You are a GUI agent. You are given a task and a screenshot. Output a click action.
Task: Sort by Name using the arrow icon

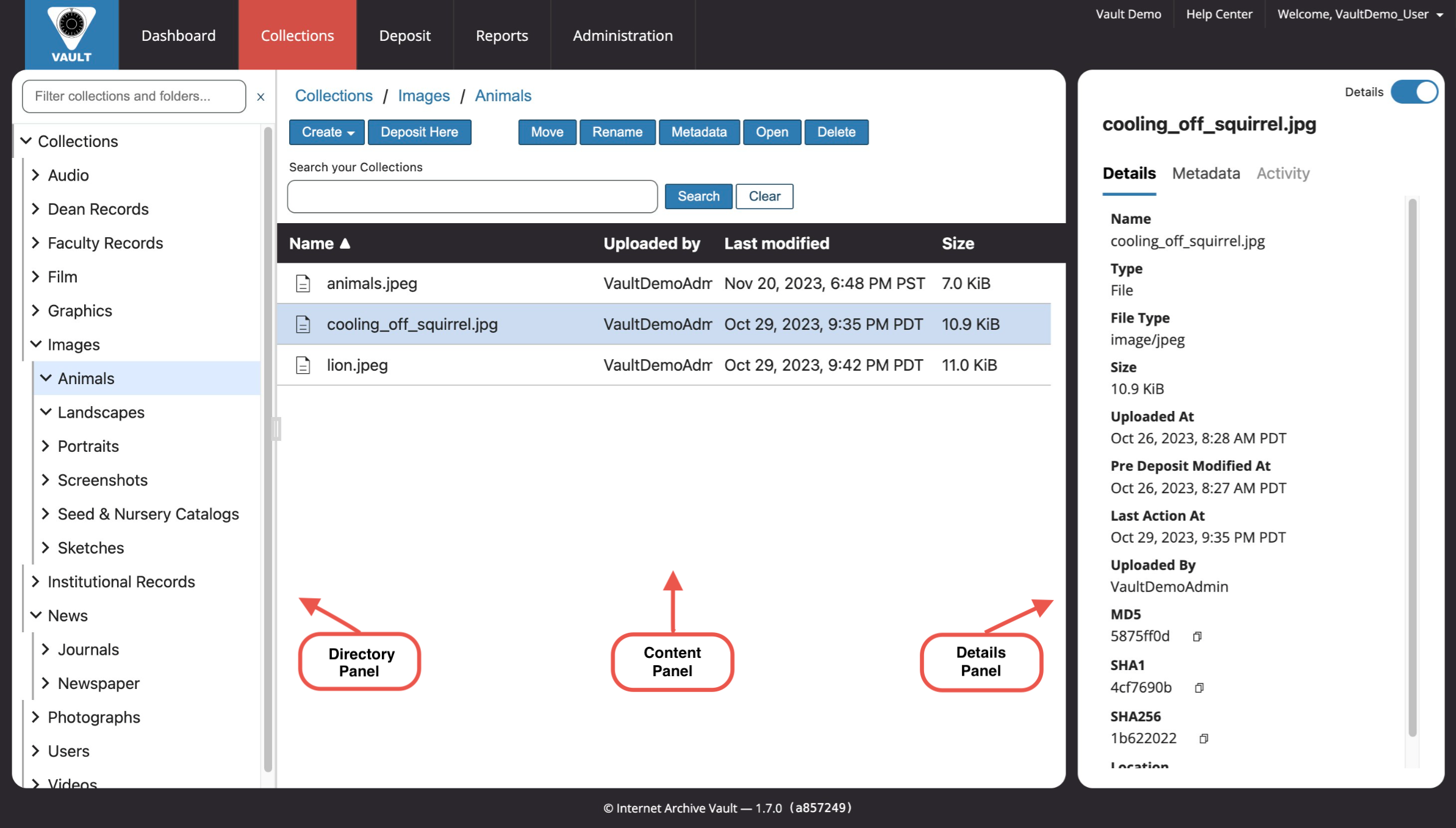(345, 243)
